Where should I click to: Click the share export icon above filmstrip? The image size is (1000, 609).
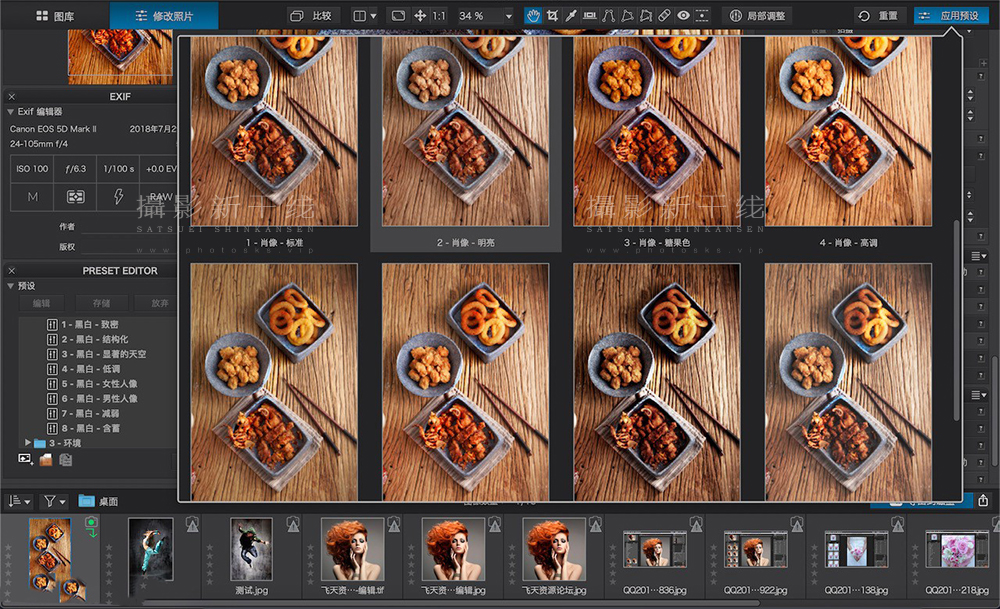tap(983, 501)
